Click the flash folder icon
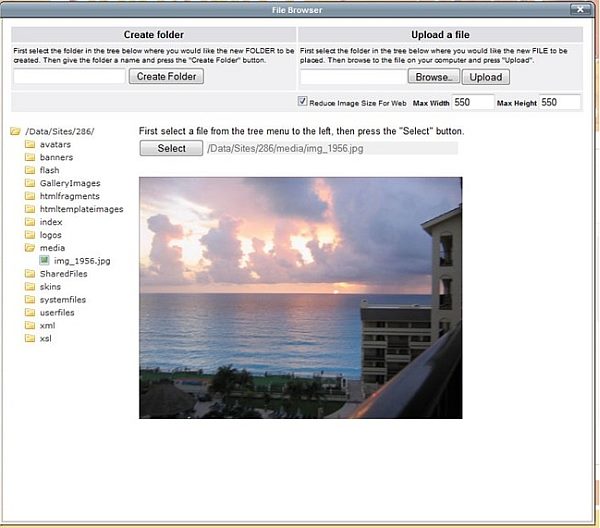This screenshot has width=600, height=528. pos(30,170)
